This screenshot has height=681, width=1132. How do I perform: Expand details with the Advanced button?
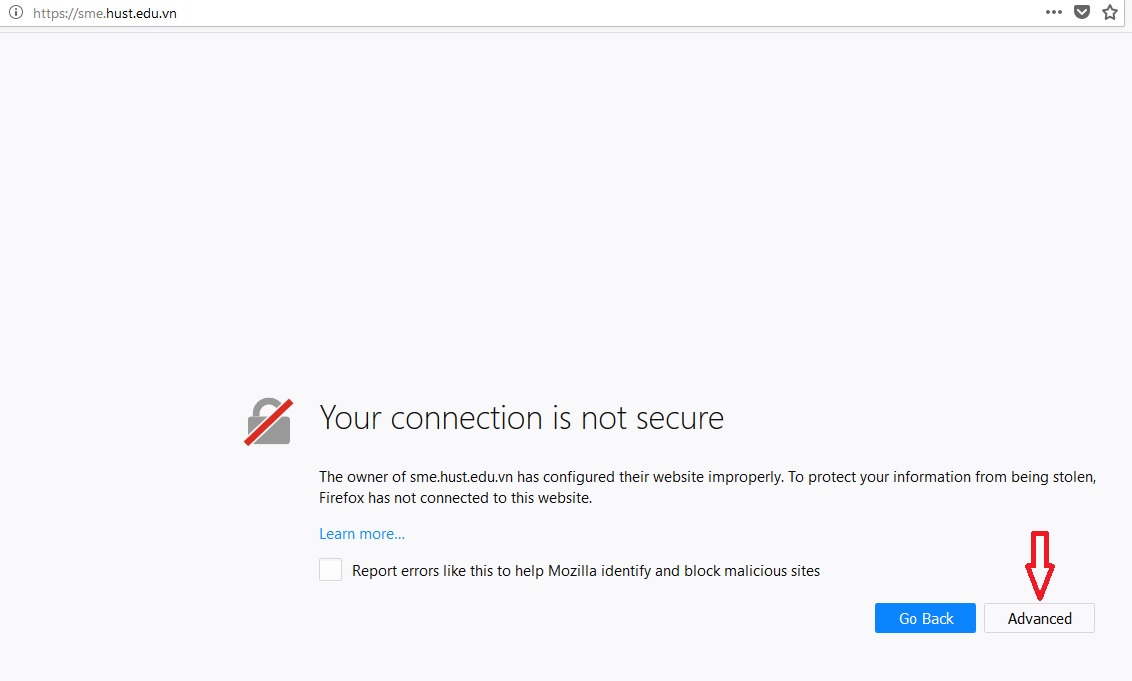[1039, 618]
